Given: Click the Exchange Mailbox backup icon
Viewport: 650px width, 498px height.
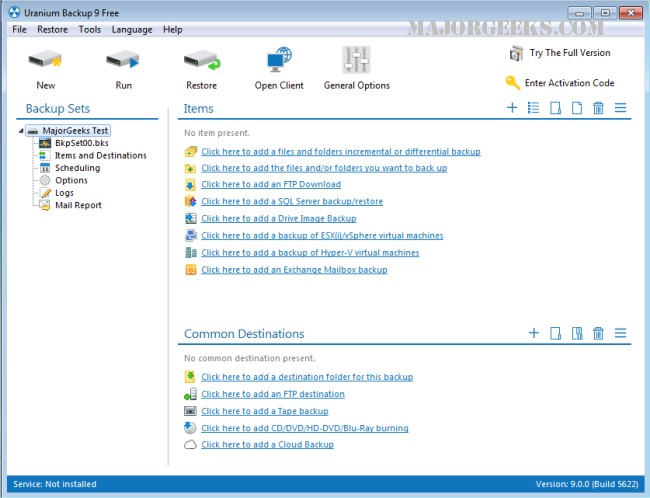Looking at the screenshot, I should point(191,270).
